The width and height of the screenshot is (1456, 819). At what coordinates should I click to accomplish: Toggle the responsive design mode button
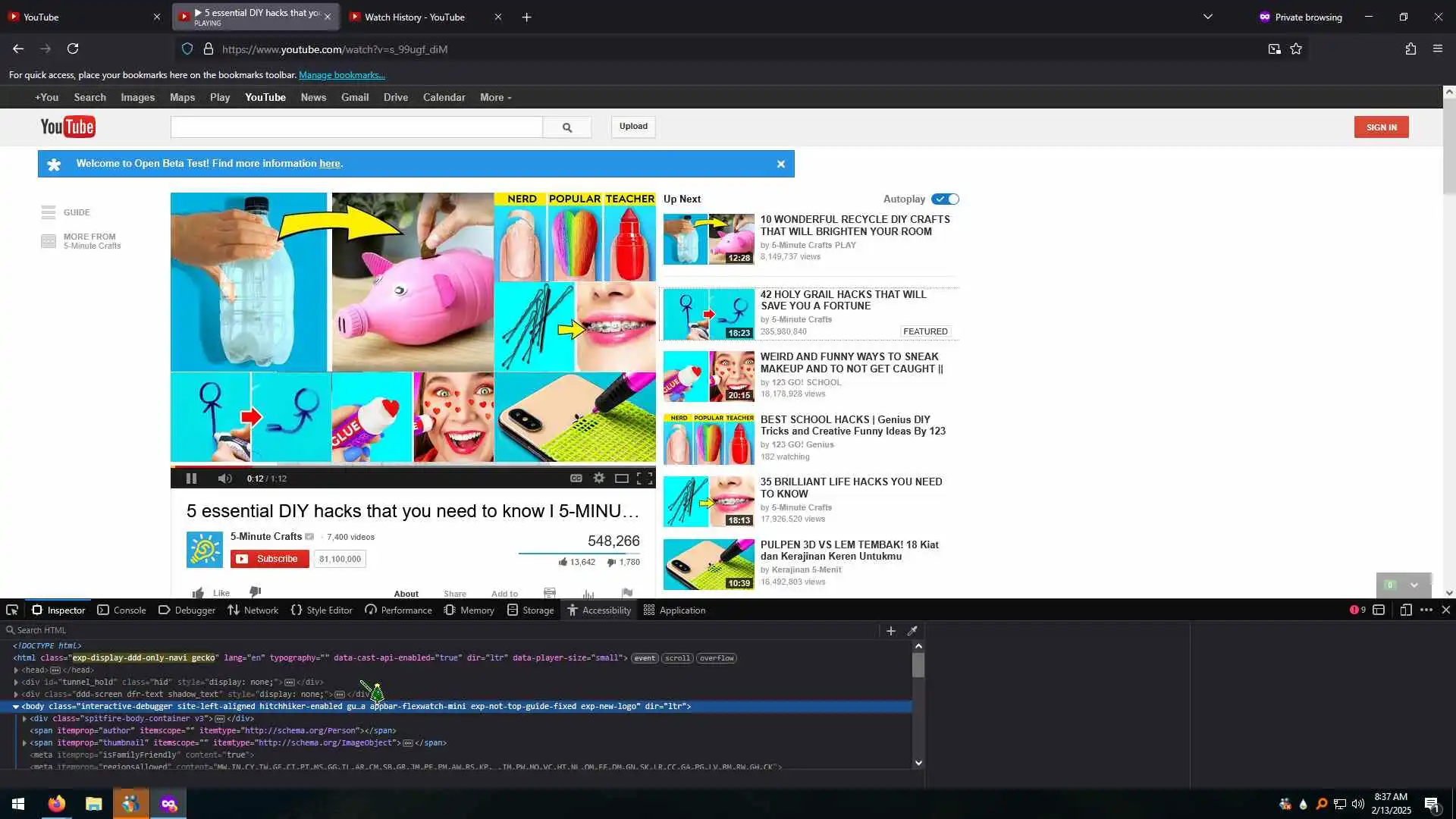tap(1405, 610)
